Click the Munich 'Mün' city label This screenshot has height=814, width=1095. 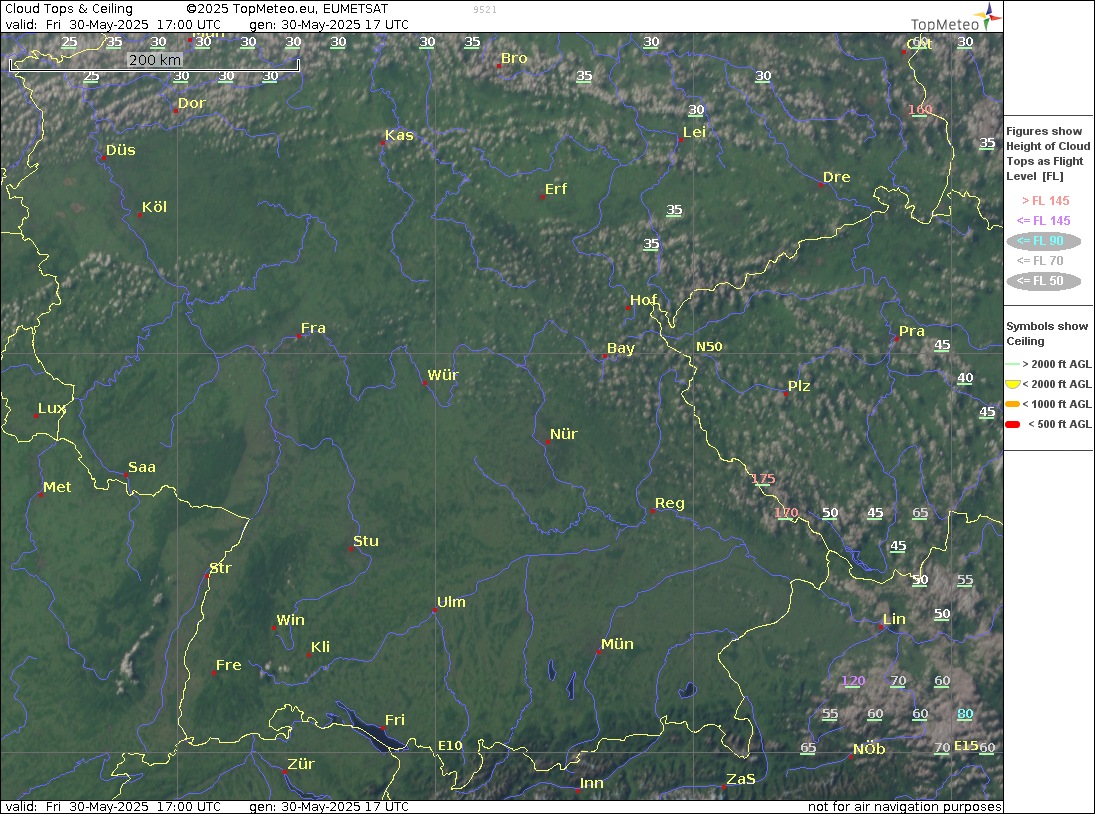[617, 644]
